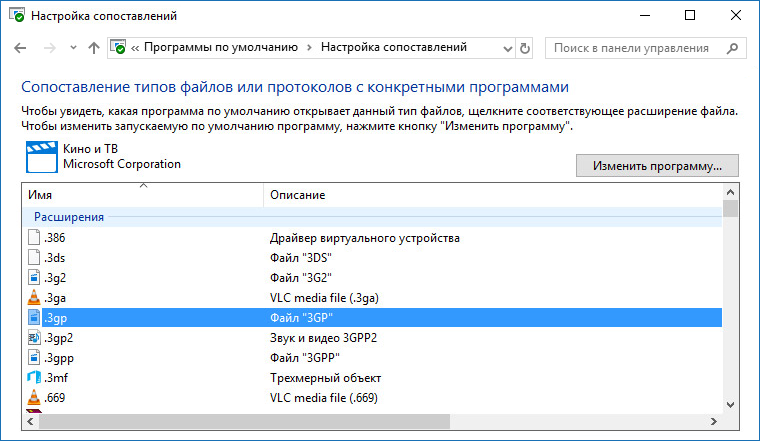The width and height of the screenshot is (760, 441).
Task: Click the VLC cone icon beside .3ga
Action: coord(33,298)
